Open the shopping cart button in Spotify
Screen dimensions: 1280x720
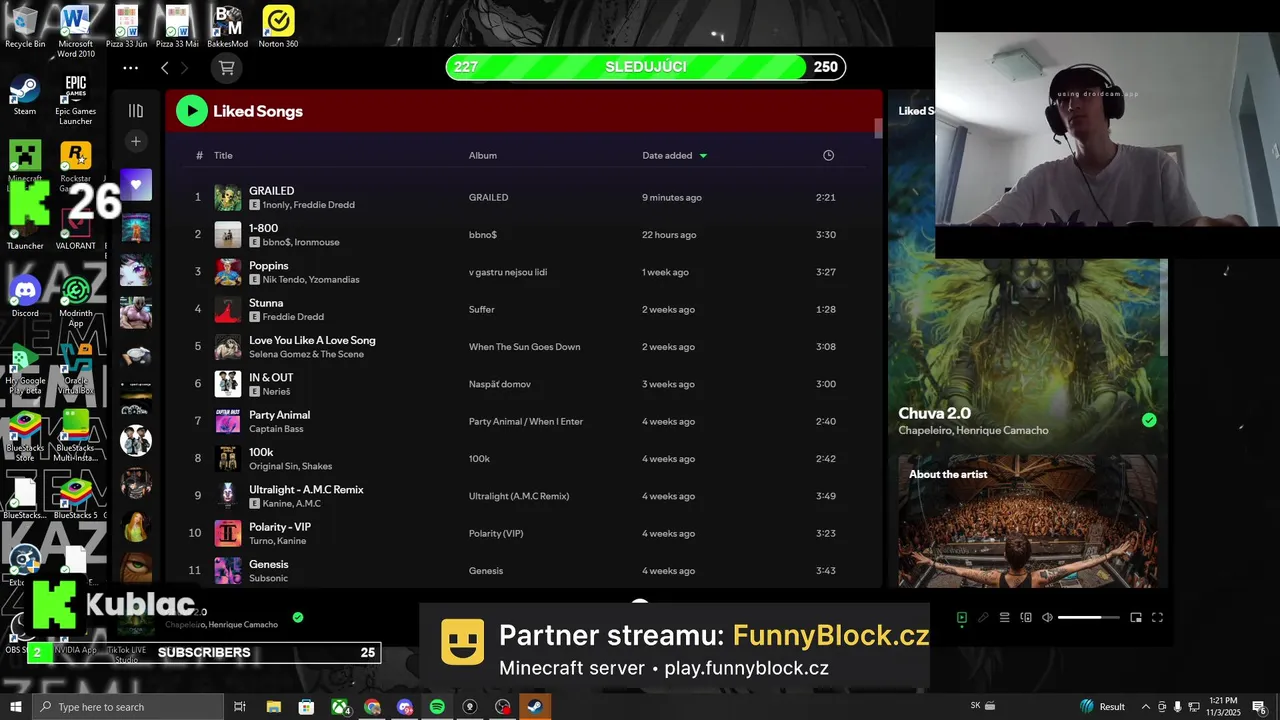(x=227, y=68)
